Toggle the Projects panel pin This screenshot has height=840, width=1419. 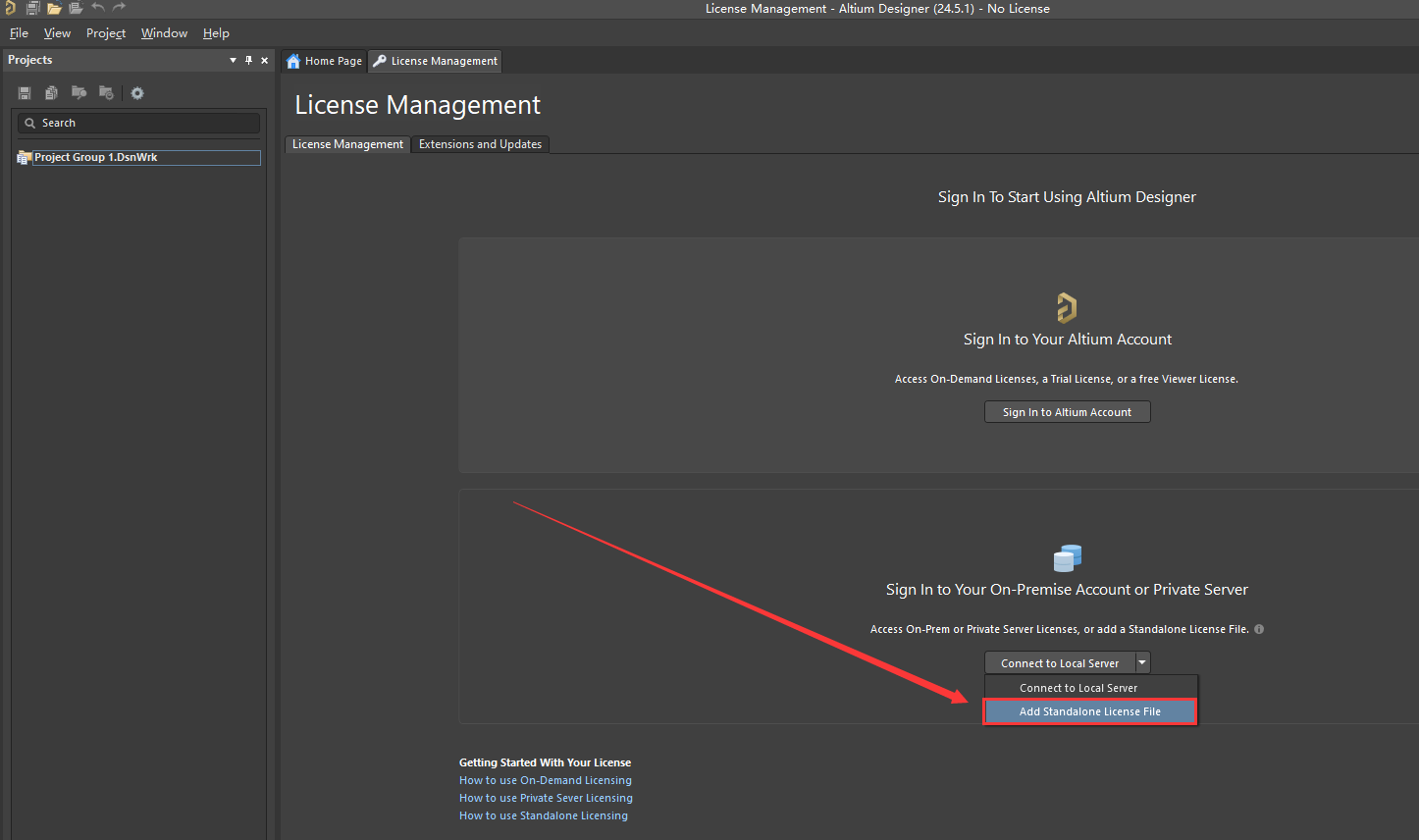pyautogui.click(x=248, y=60)
